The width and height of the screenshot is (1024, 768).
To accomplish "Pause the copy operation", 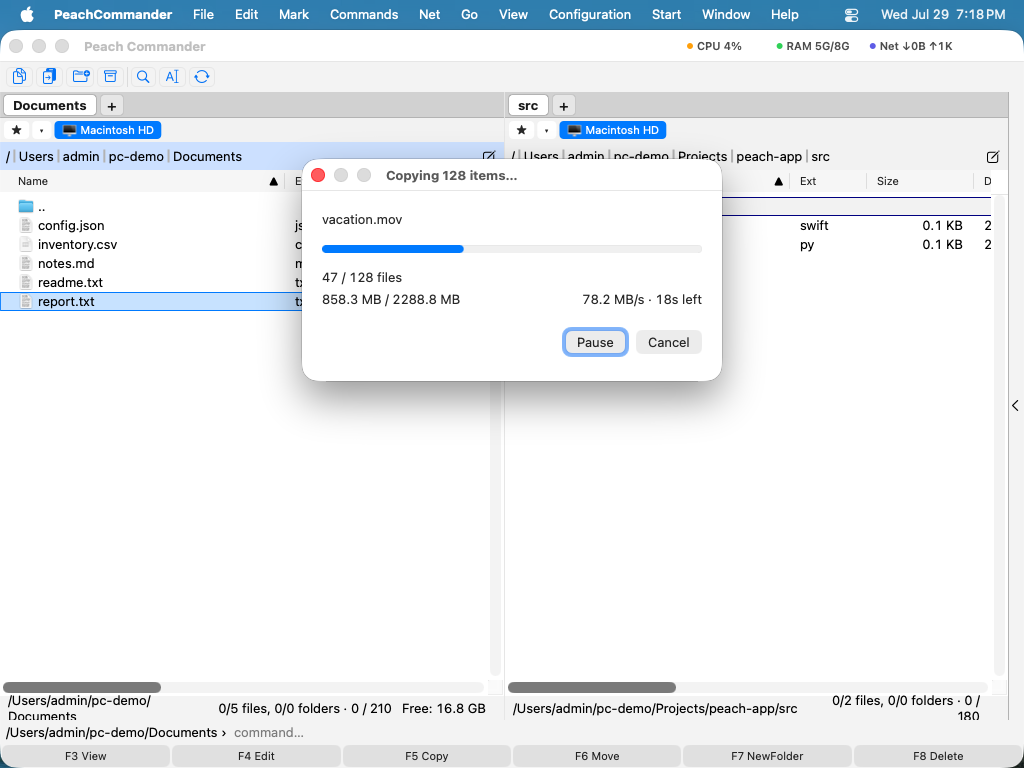I will coord(595,342).
